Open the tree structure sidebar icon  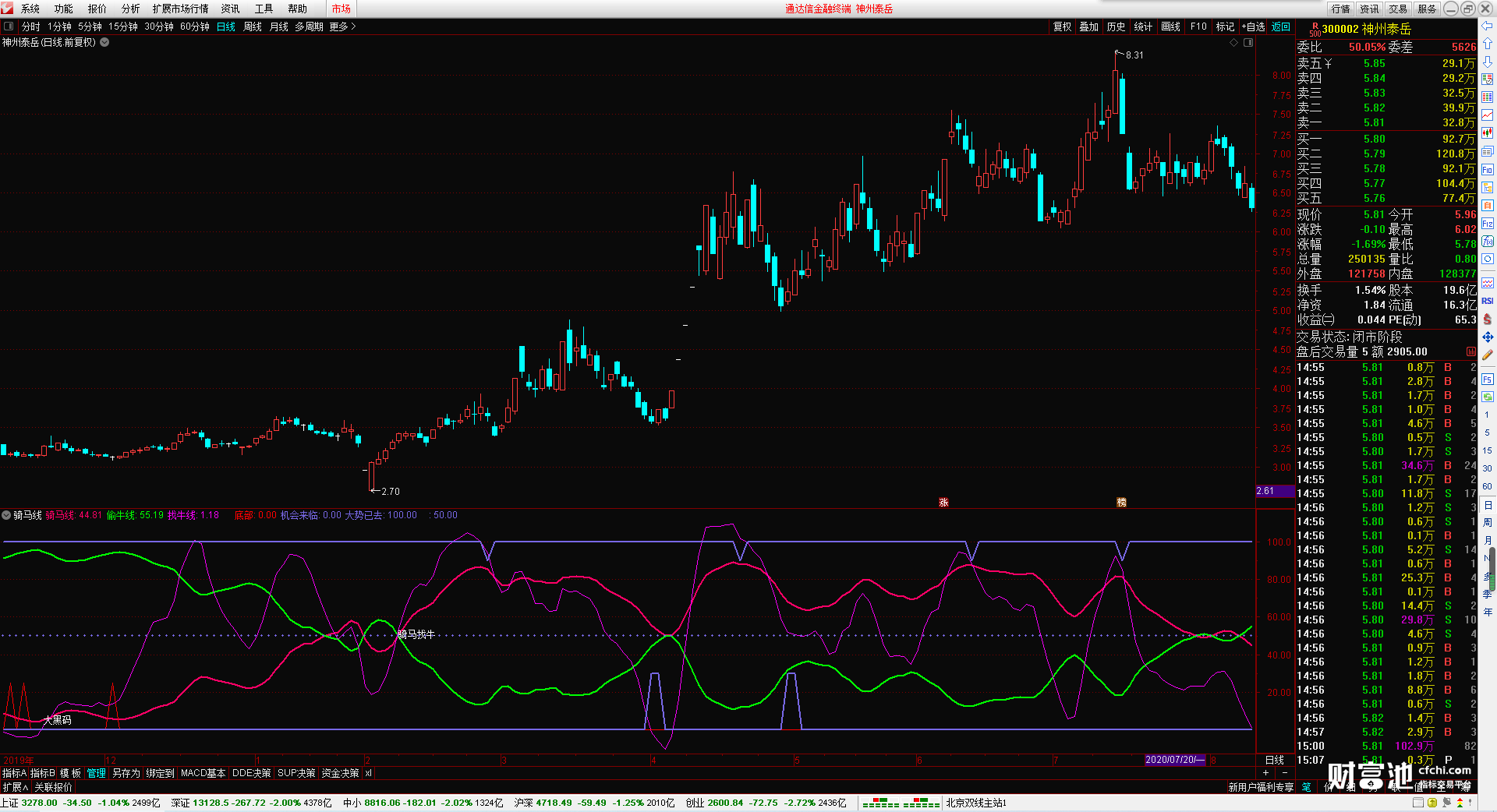[x=1488, y=187]
